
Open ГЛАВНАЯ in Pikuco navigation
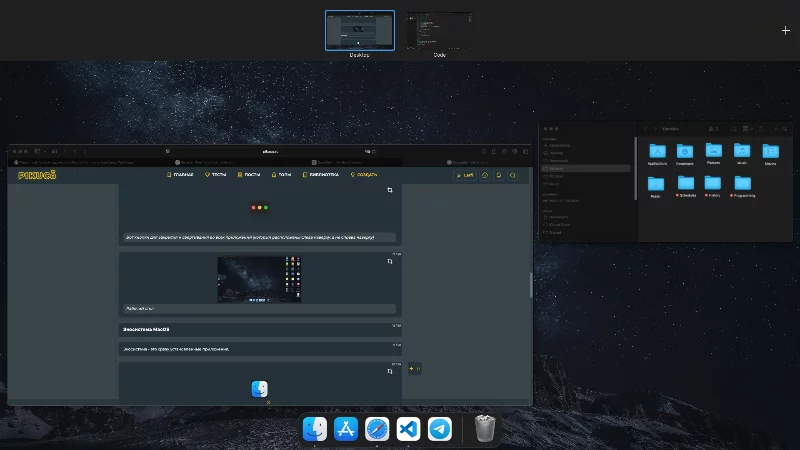(x=180, y=174)
